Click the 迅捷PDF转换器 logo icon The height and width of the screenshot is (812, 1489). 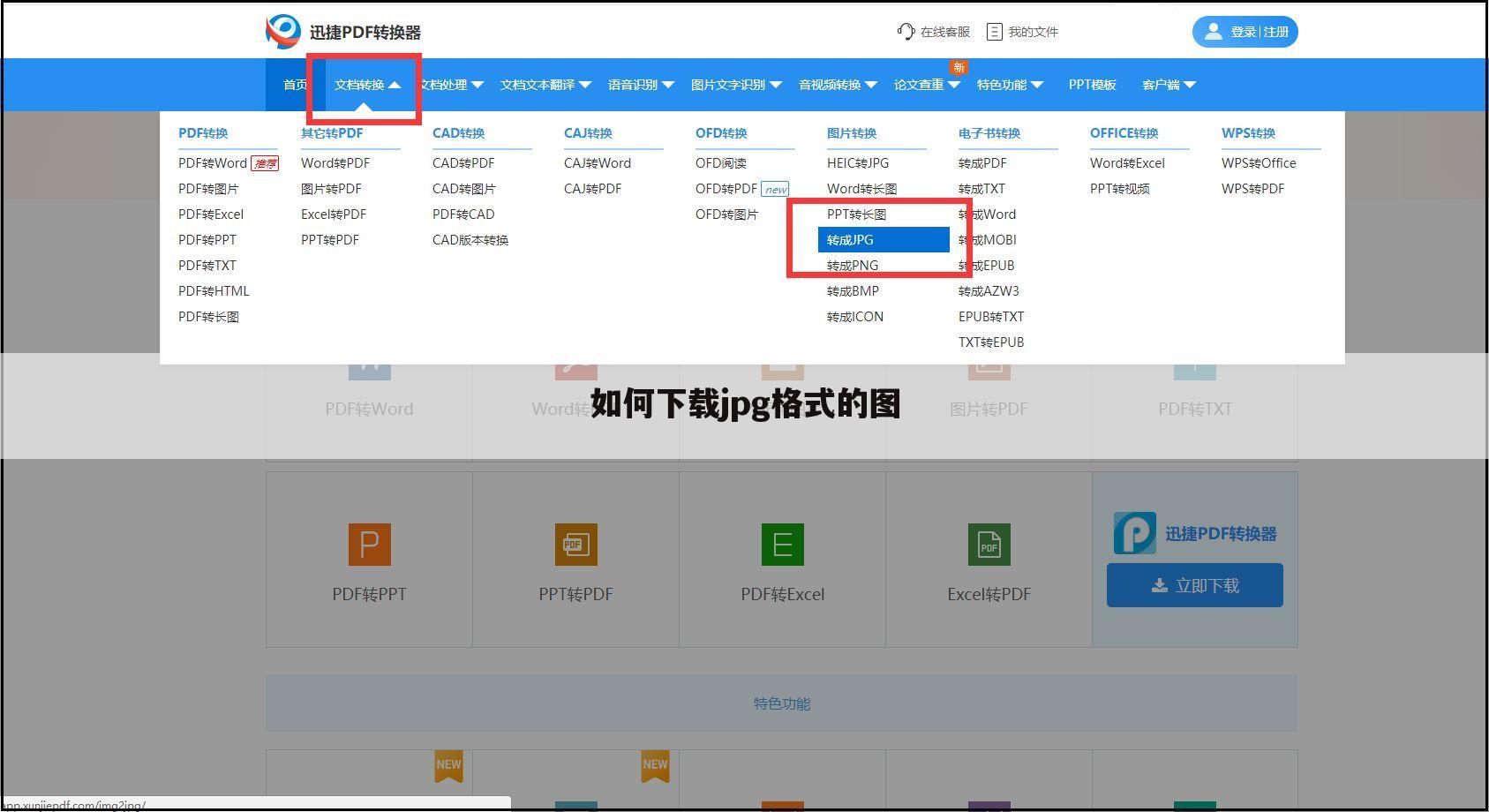[283, 32]
